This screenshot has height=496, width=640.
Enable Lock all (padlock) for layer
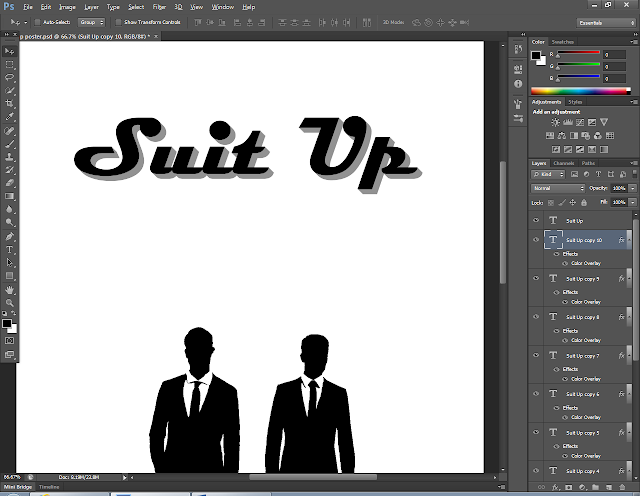(584, 202)
